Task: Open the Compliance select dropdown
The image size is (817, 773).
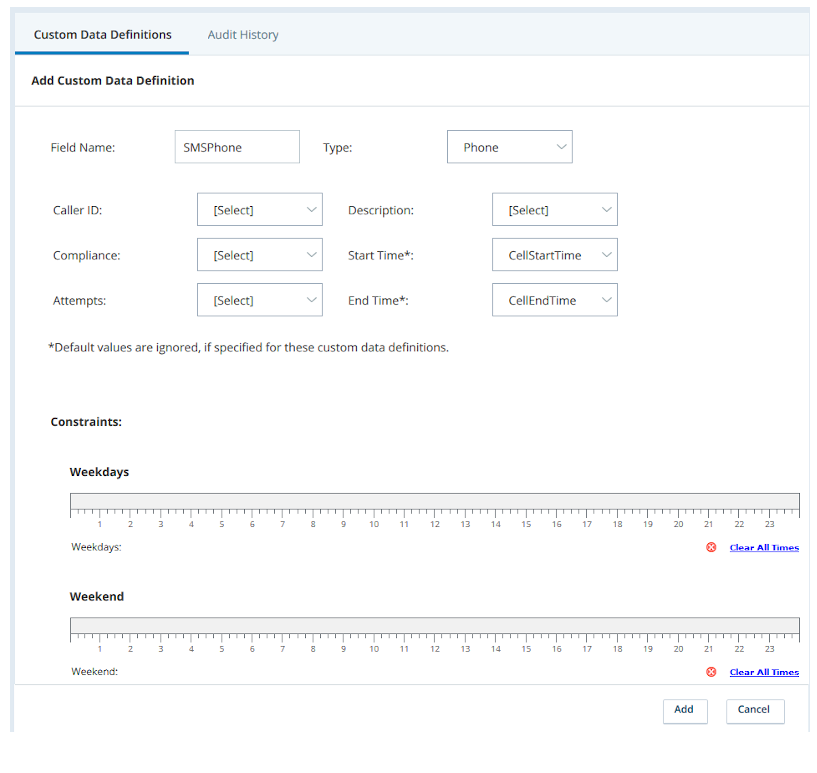Action: [259, 255]
